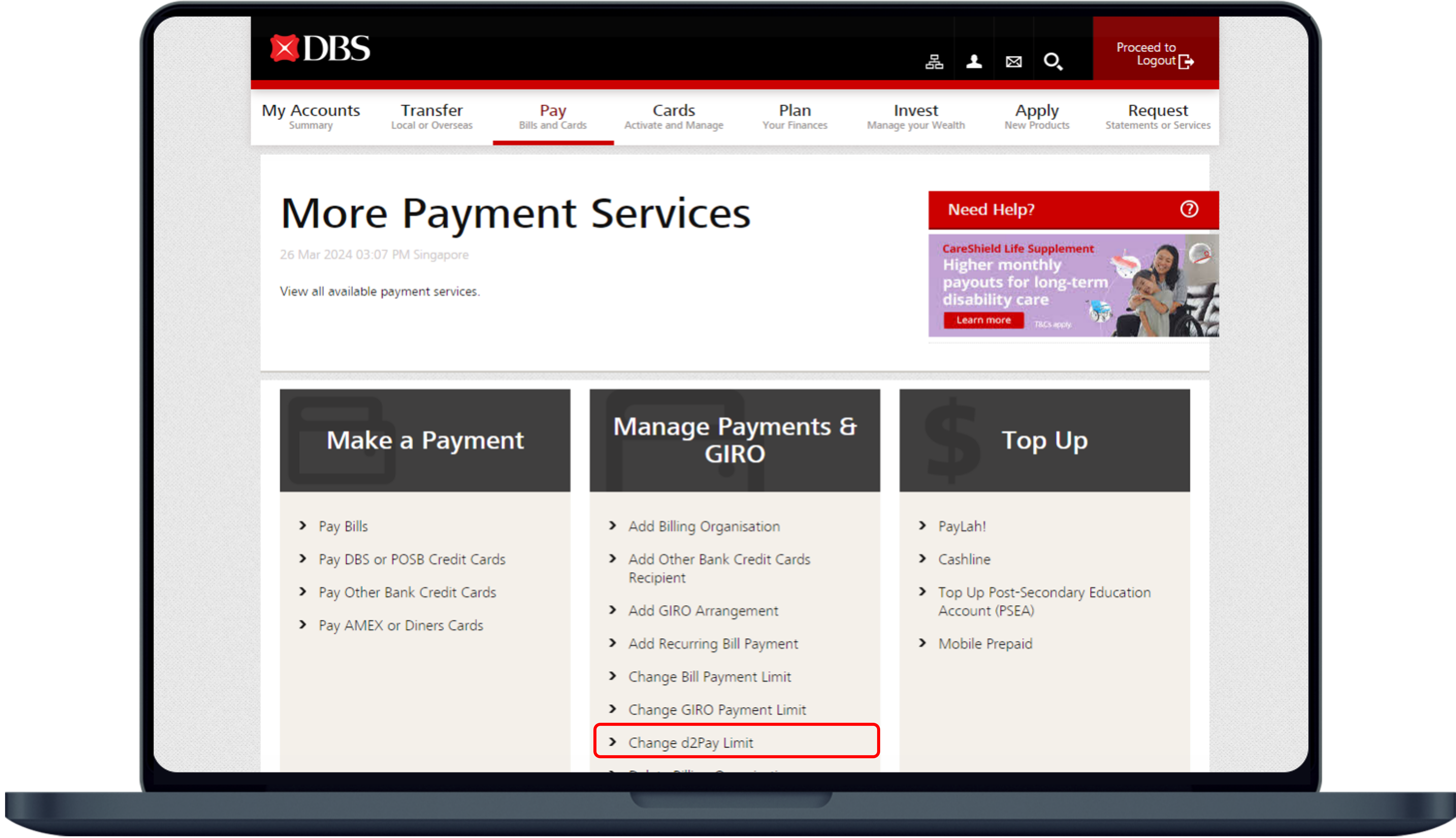This screenshot has width=1456, height=838.
Task: Open the CareShield Life Supplement banner image
Action: coord(1073,285)
